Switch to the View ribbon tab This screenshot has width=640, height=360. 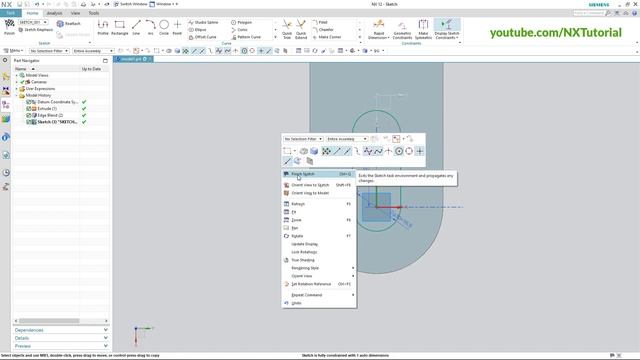(76, 13)
